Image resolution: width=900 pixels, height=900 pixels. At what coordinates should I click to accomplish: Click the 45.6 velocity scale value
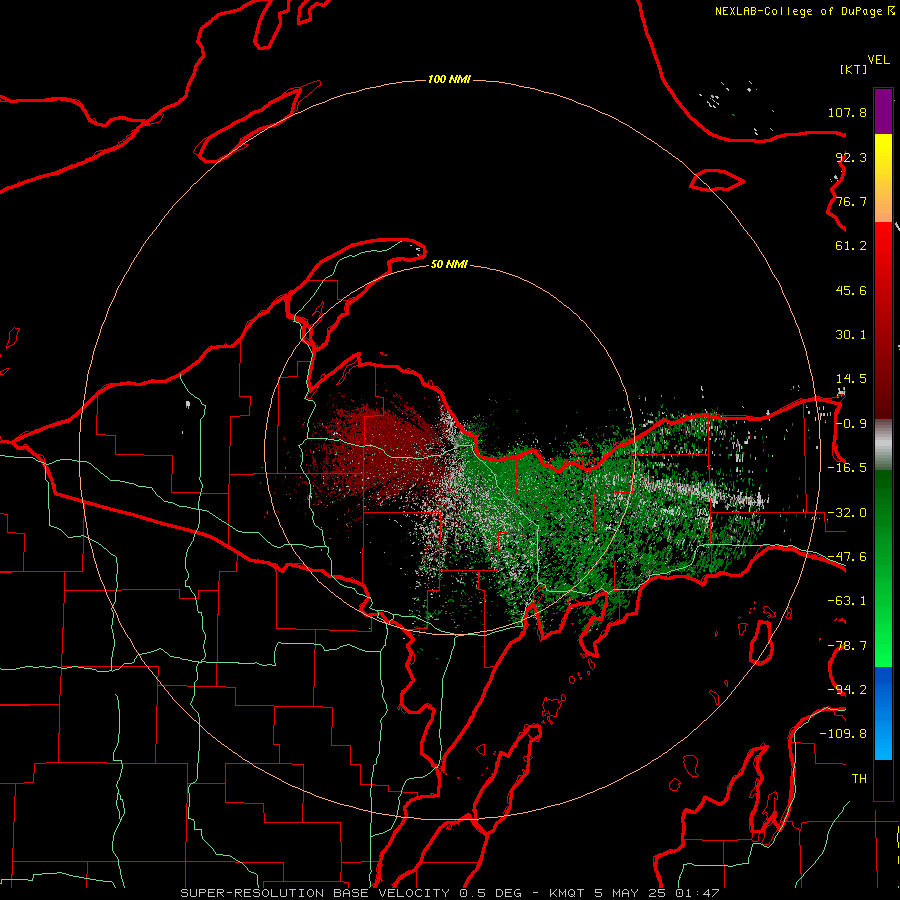851,290
